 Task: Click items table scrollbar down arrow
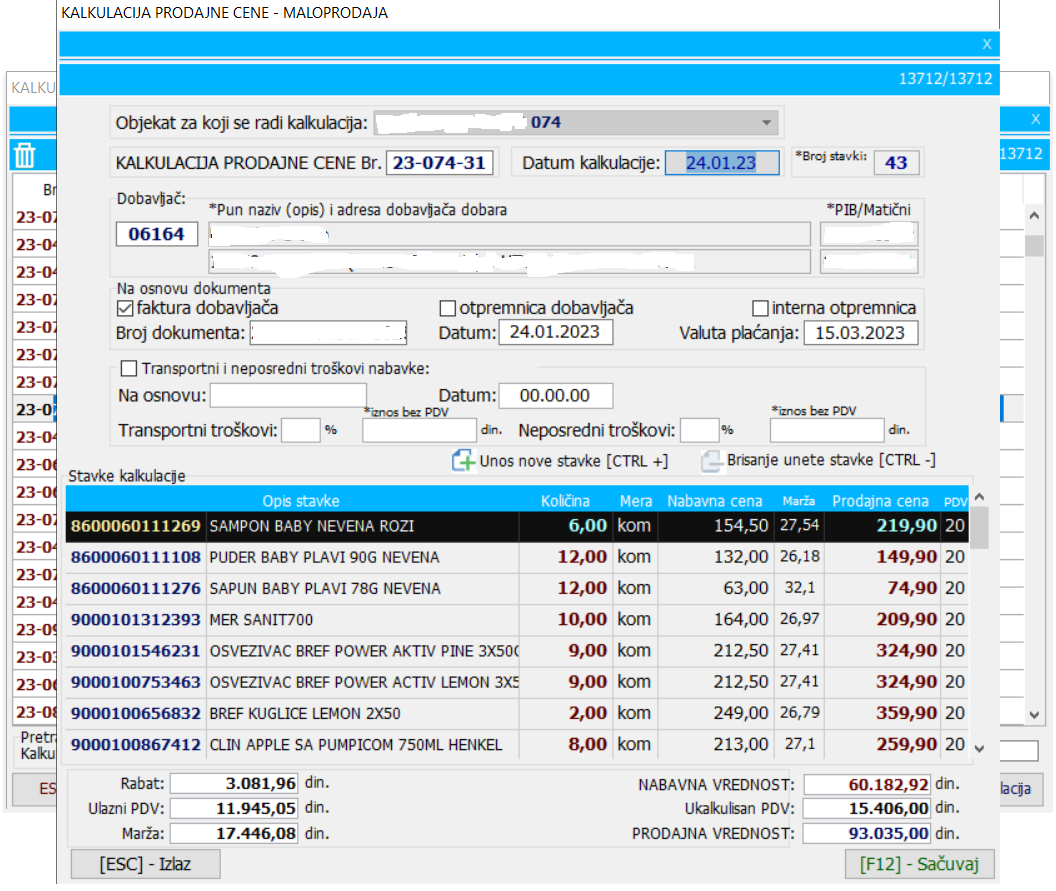click(x=980, y=748)
